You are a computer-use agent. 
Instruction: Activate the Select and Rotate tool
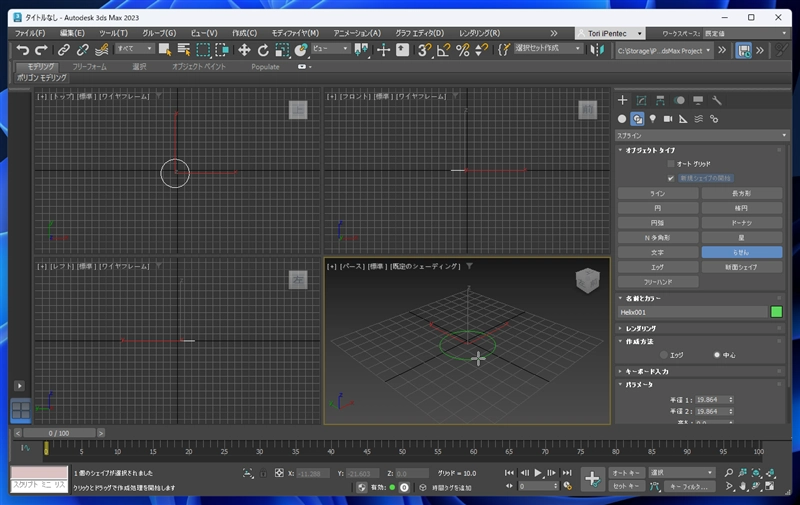(263, 49)
